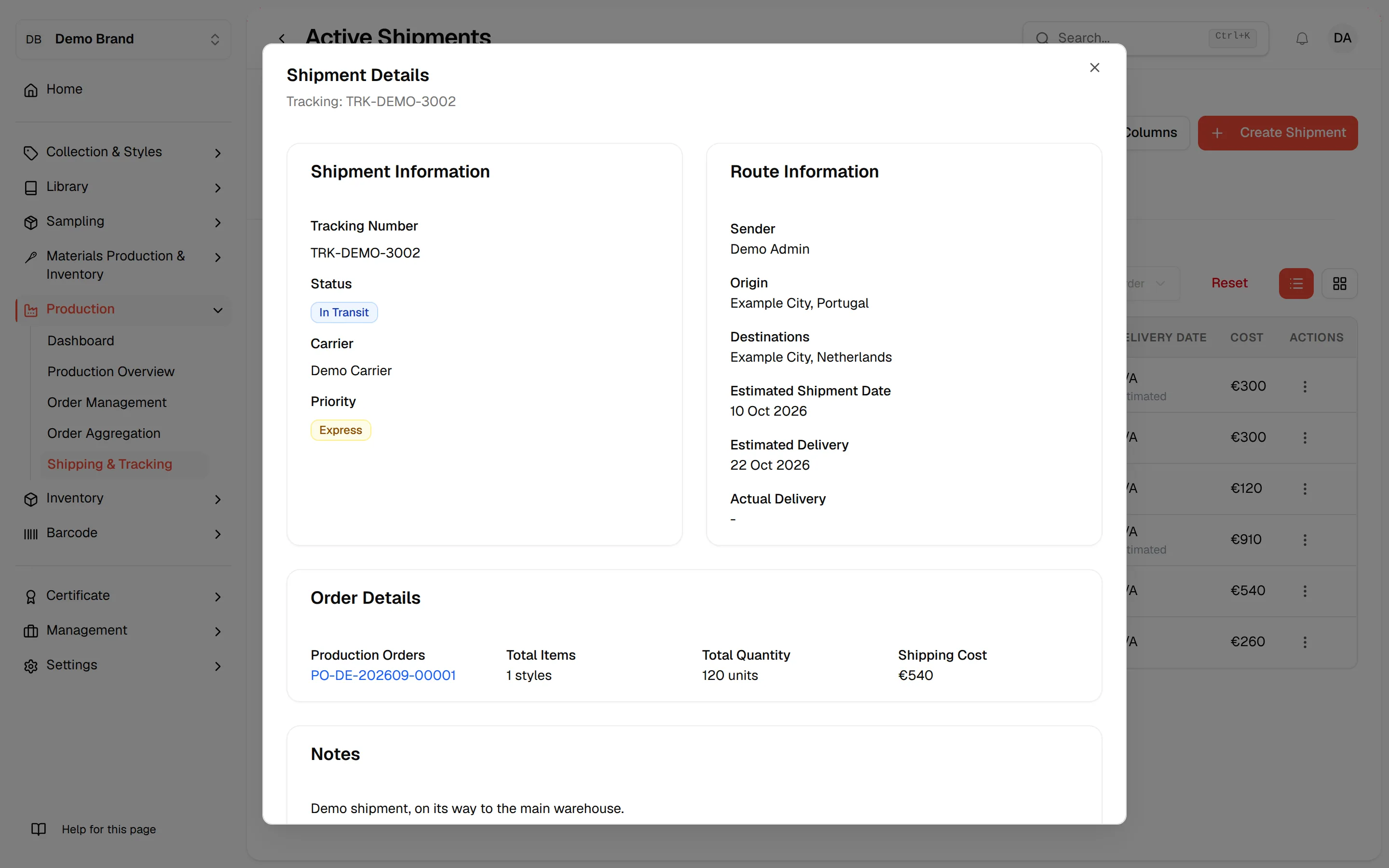
Task: Collapse the Production section chevron
Action: point(218,310)
